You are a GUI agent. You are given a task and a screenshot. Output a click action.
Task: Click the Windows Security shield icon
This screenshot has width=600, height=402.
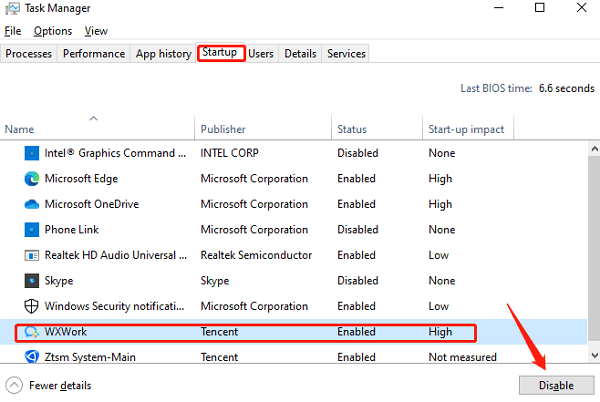(x=30, y=306)
